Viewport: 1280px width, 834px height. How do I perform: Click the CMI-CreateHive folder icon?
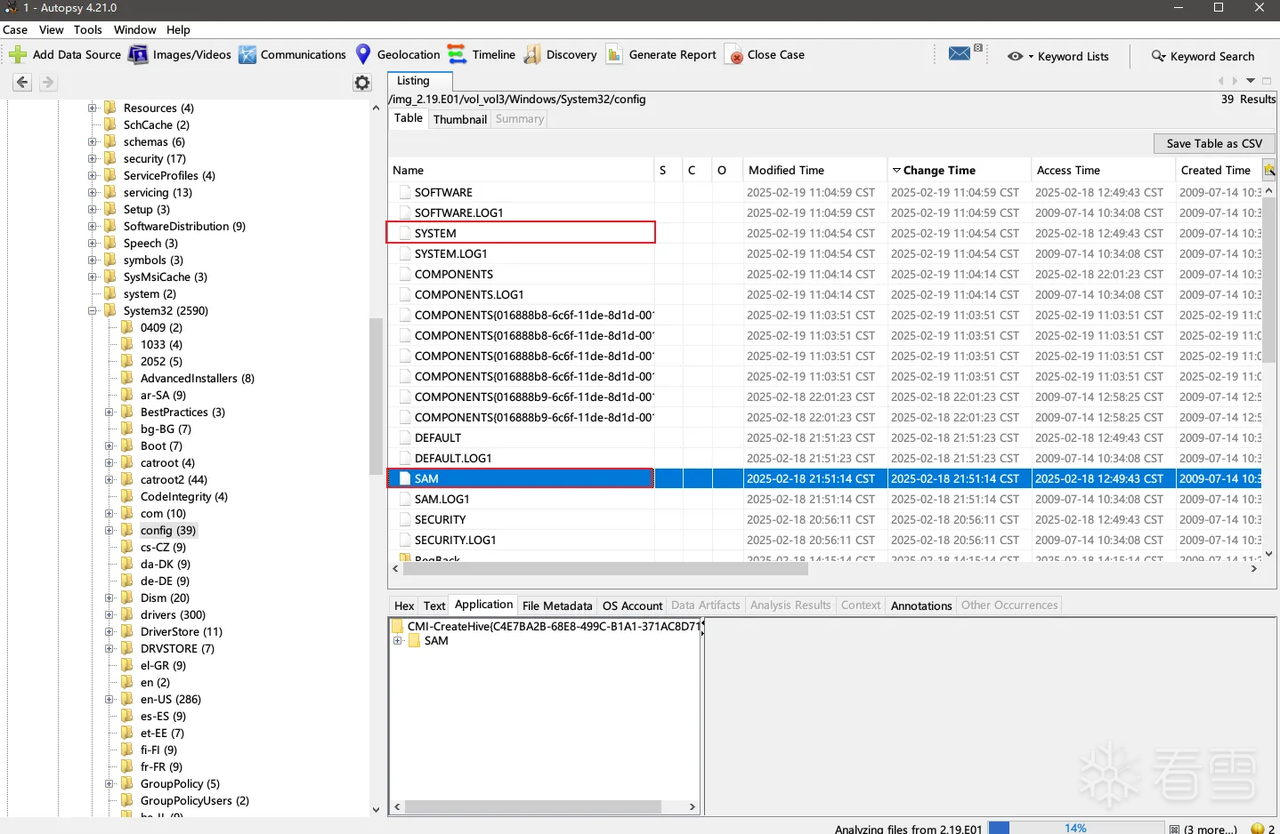point(398,626)
